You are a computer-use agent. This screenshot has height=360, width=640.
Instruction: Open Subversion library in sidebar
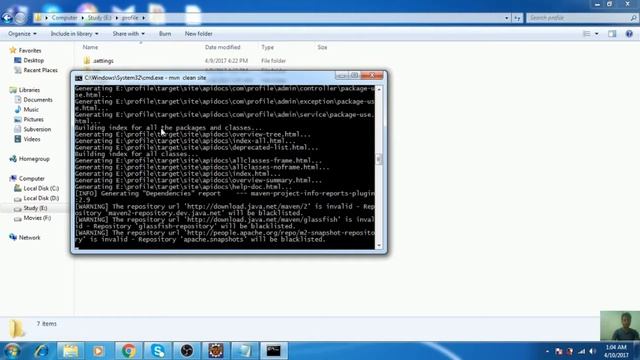(37, 129)
